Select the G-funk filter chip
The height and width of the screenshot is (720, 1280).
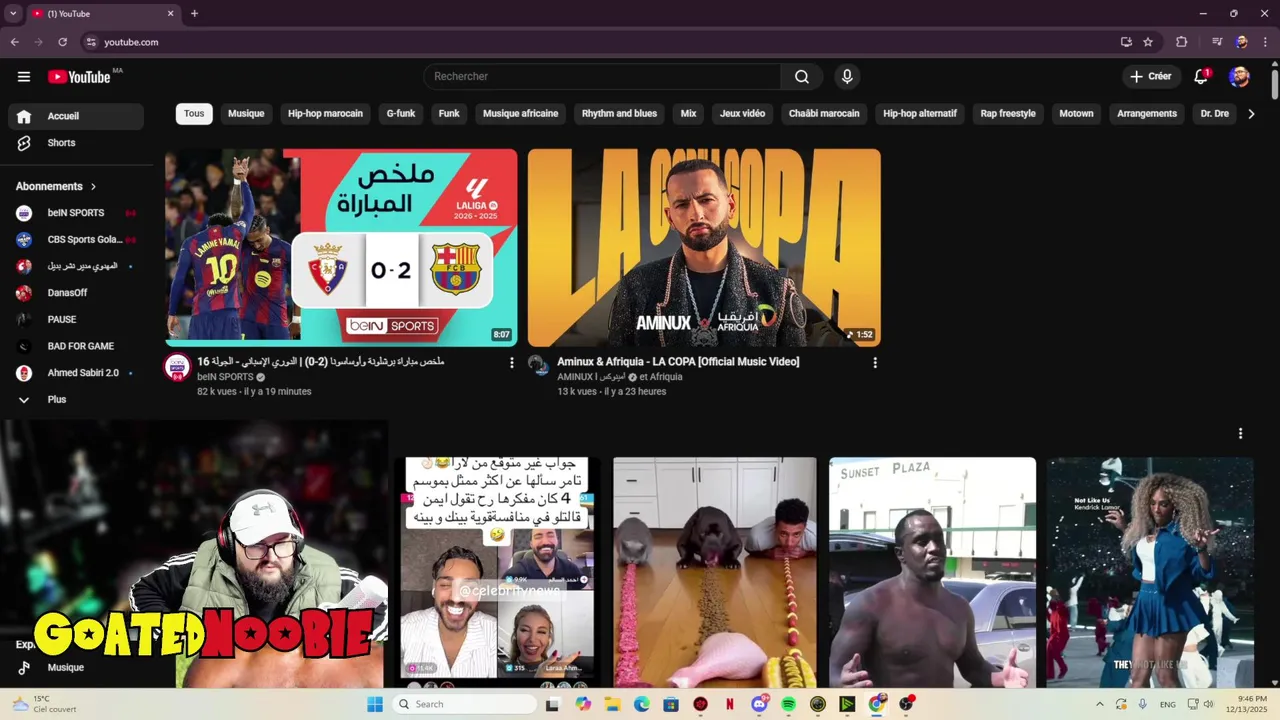401,114
